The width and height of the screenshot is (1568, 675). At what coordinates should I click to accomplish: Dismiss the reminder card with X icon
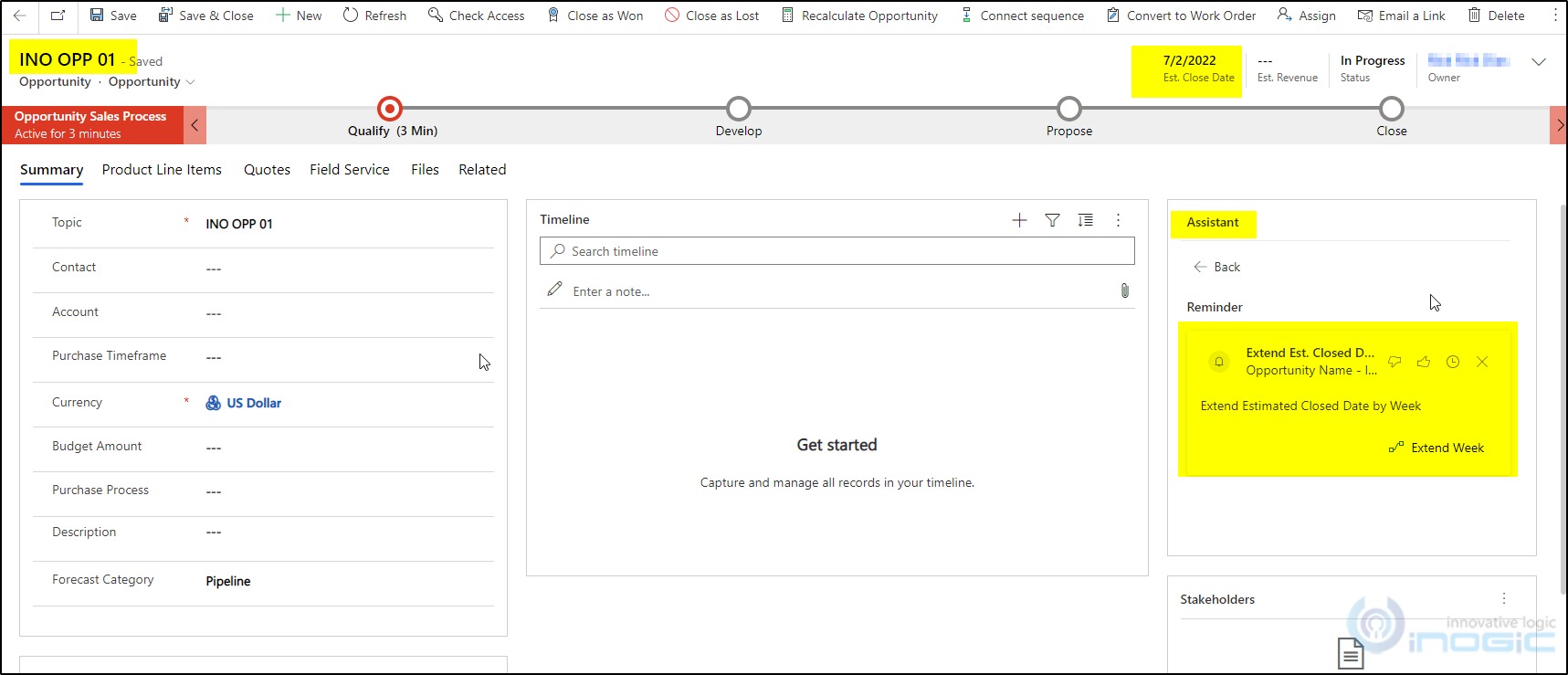click(x=1481, y=362)
